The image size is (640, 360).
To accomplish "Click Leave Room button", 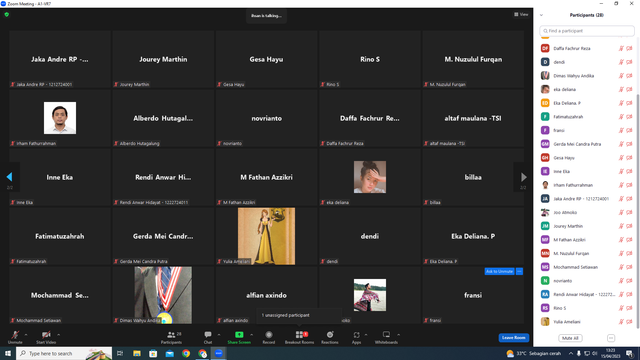I will pyautogui.click(x=513, y=338).
